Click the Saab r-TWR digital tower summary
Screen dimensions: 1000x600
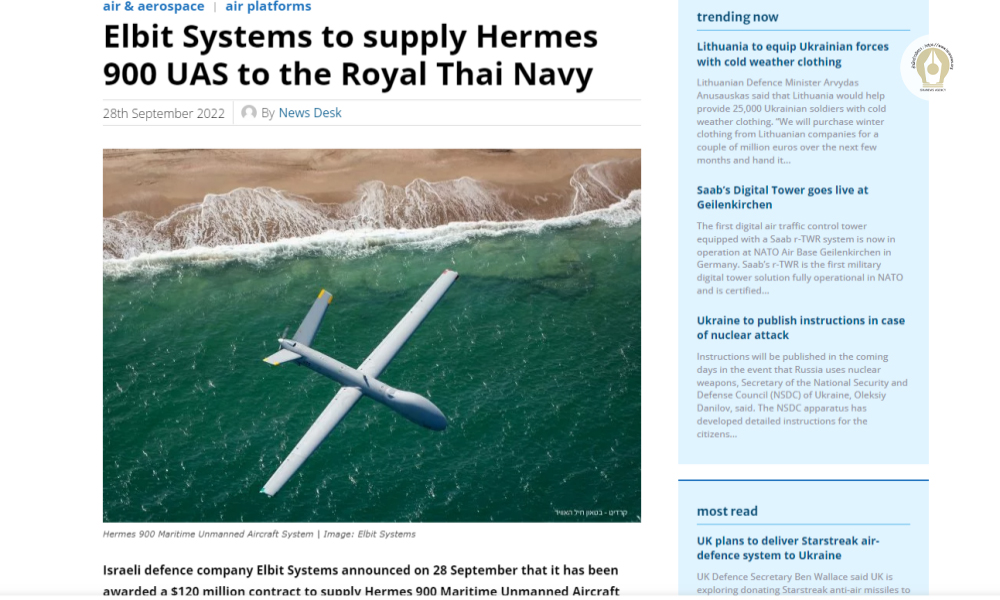tap(800, 258)
